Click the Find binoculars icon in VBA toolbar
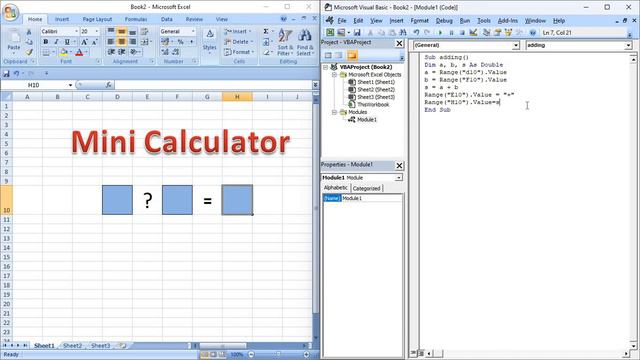 402,32
